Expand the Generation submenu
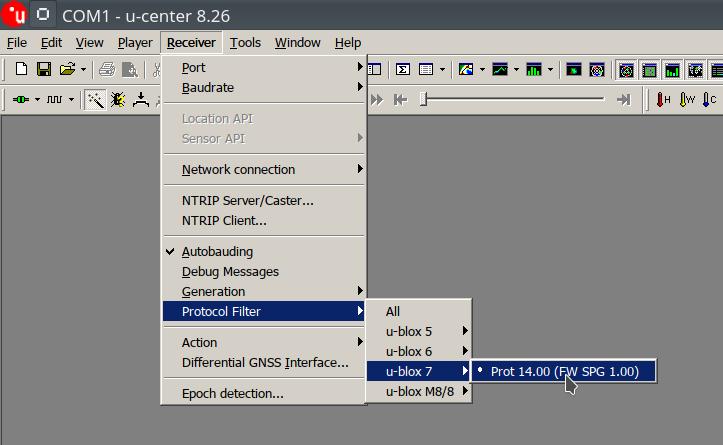This screenshot has width=723, height=445. pyautogui.click(x=264, y=291)
